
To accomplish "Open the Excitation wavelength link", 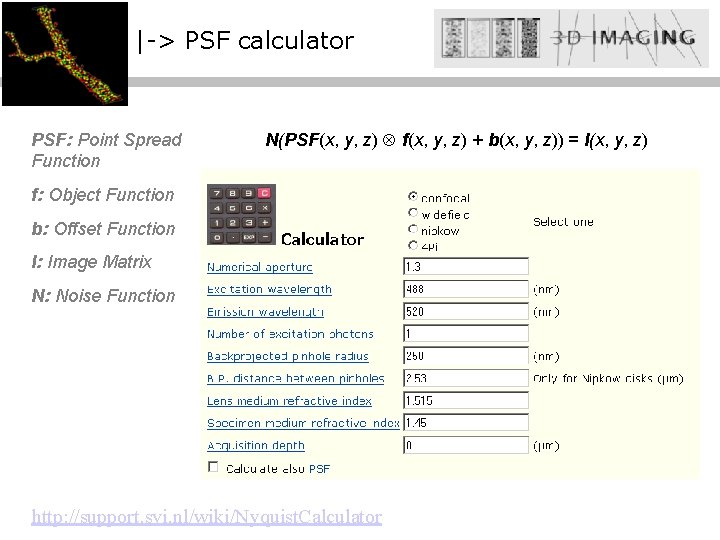I will click(x=269, y=289).
